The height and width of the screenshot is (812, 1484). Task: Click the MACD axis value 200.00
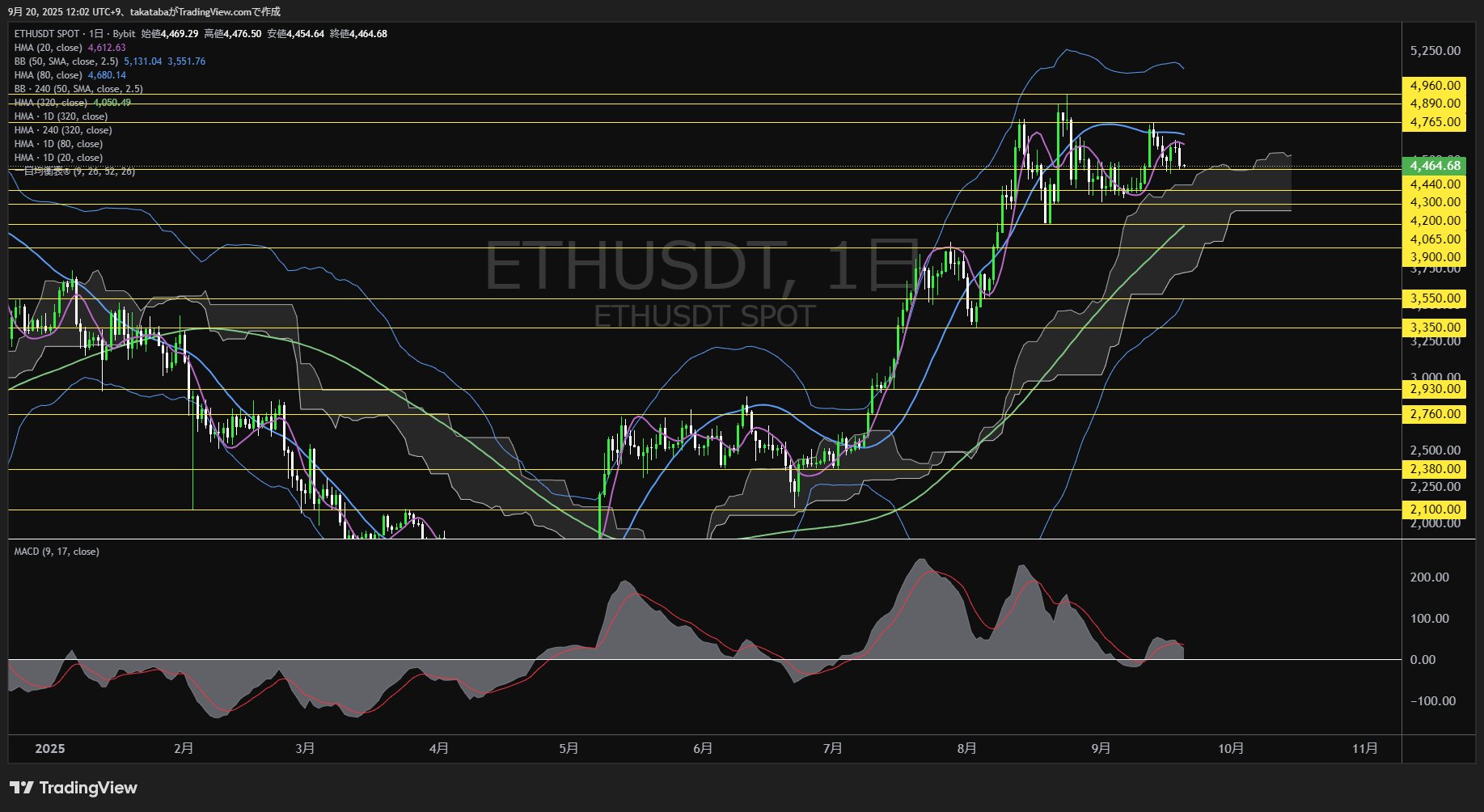[x=1429, y=577]
